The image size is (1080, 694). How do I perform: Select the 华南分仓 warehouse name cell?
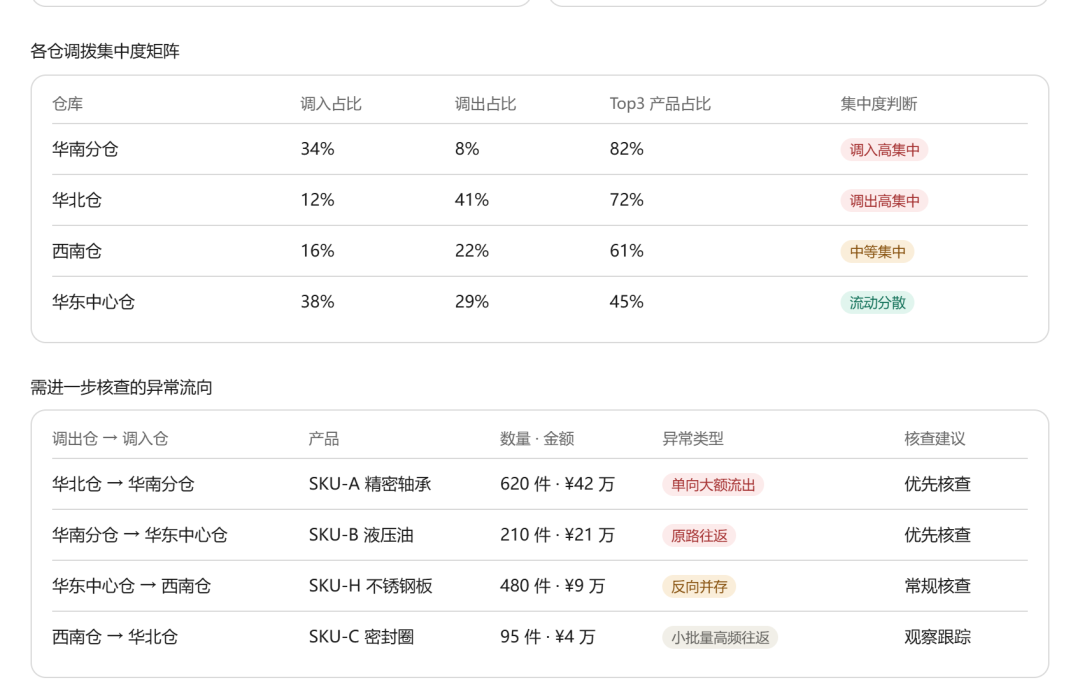point(85,149)
